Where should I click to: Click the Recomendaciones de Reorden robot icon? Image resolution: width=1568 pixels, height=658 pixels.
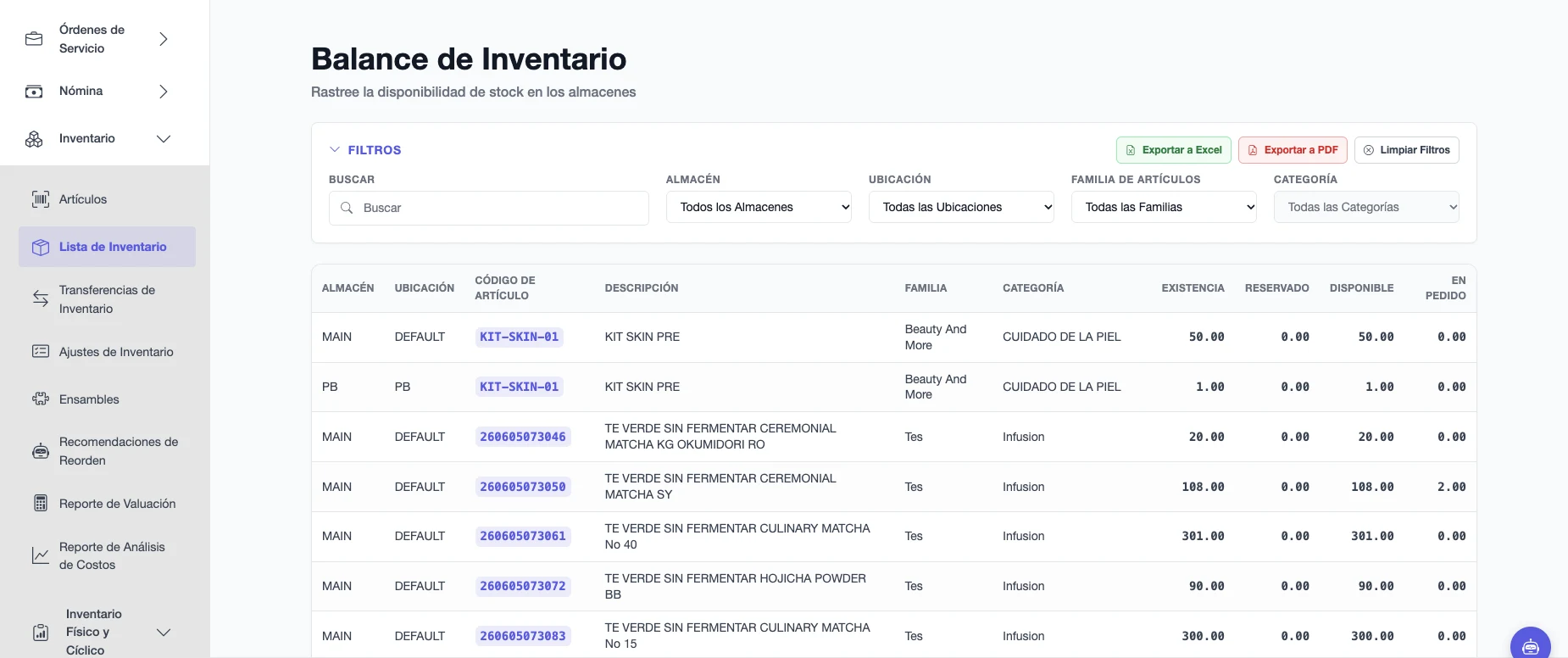(41, 451)
